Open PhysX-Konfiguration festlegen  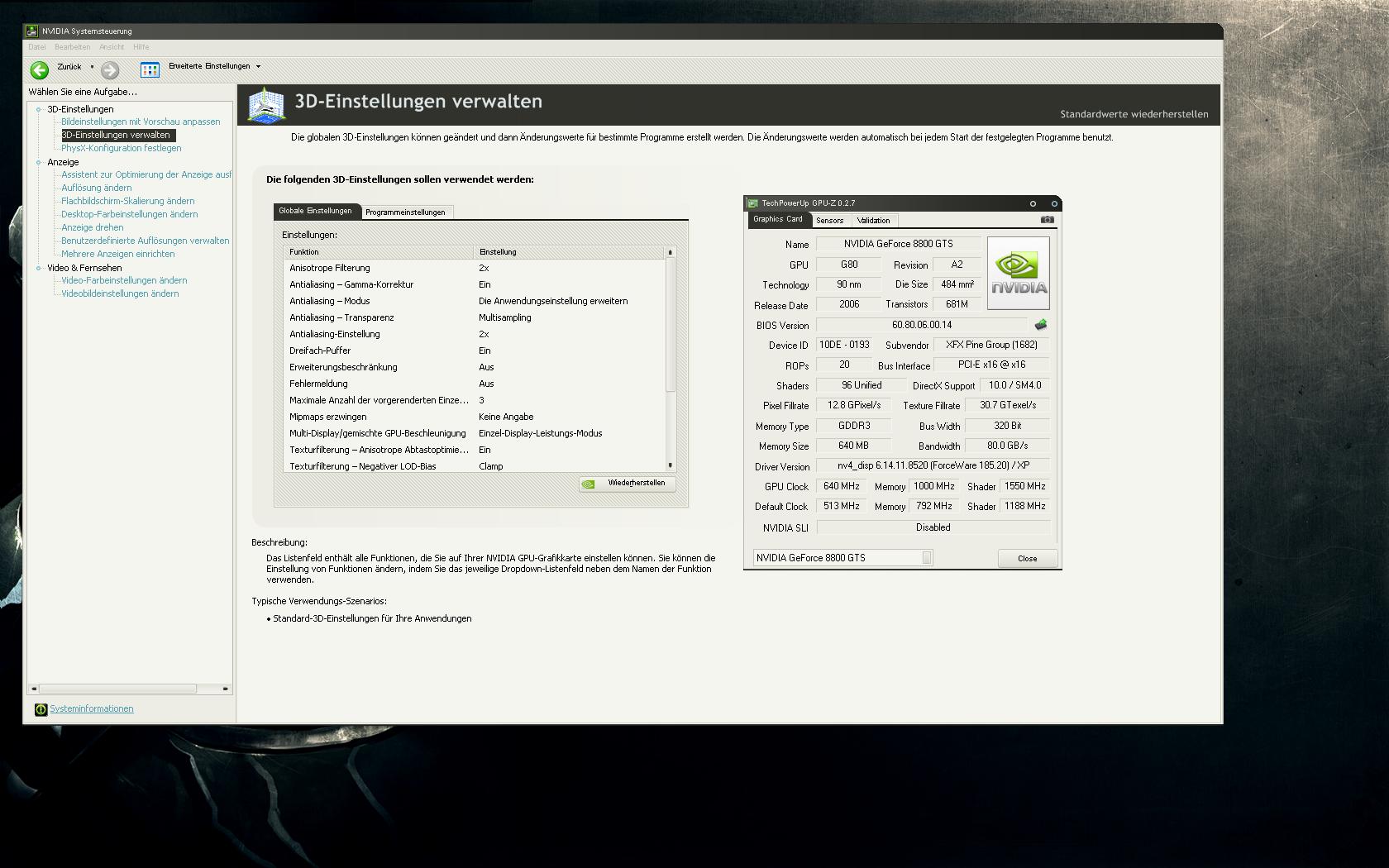coord(122,148)
